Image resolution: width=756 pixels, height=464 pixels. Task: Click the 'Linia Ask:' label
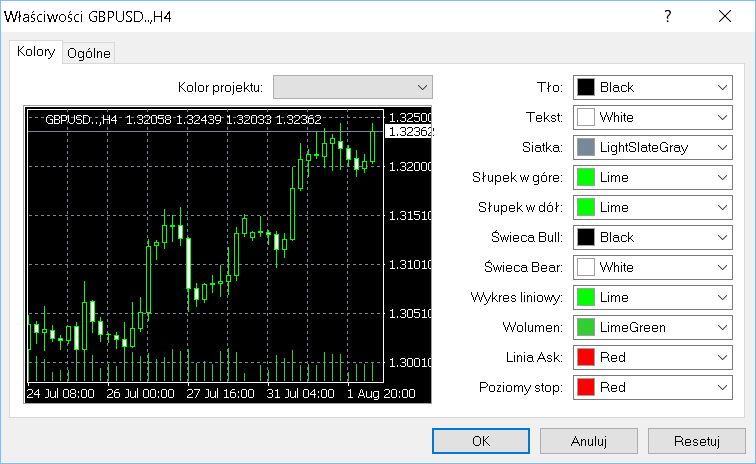point(534,357)
